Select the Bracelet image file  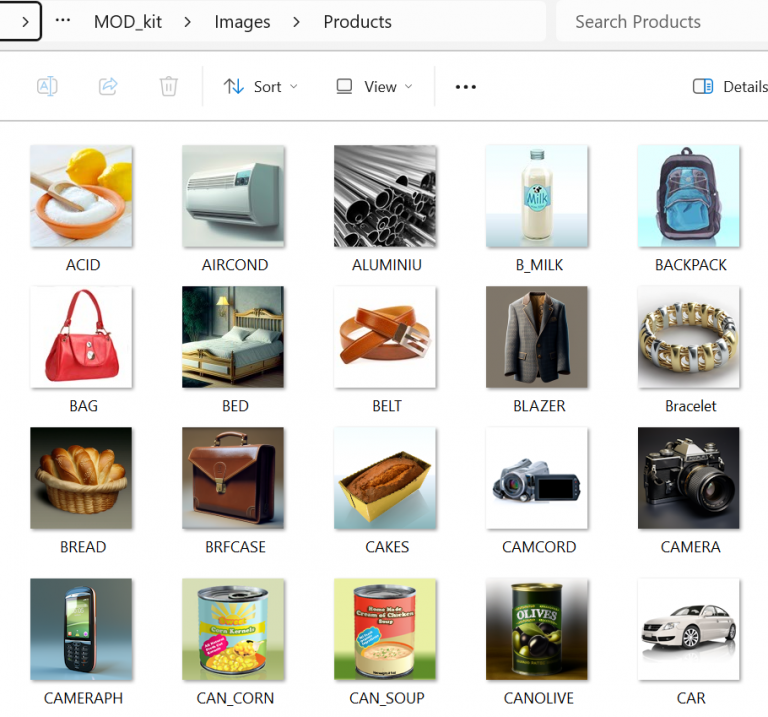tap(690, 338)
